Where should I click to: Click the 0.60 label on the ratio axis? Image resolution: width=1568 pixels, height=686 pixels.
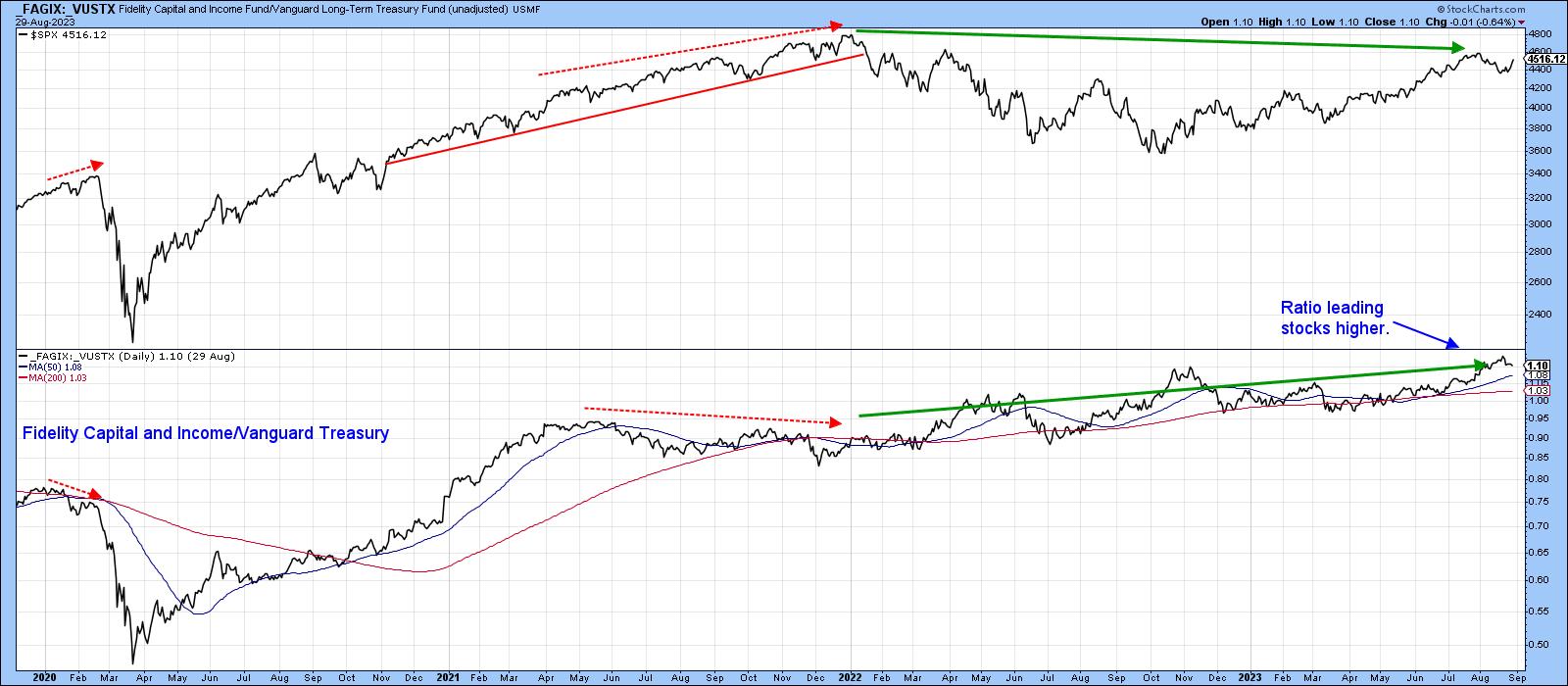[x=1537, y=580]
